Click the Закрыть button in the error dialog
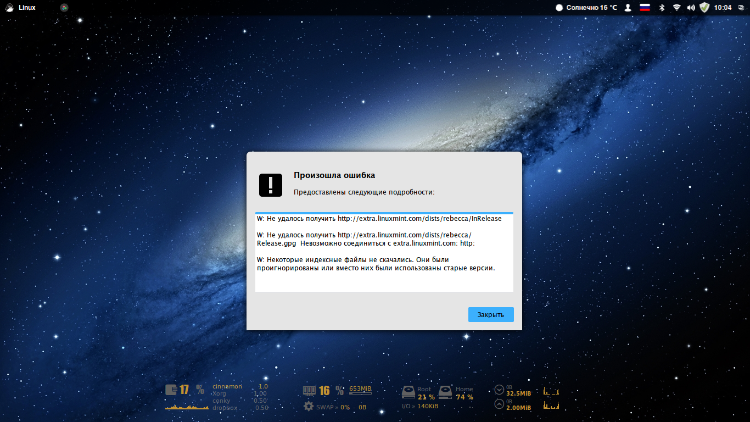This screenshot has width=750, height=422. 490,314
